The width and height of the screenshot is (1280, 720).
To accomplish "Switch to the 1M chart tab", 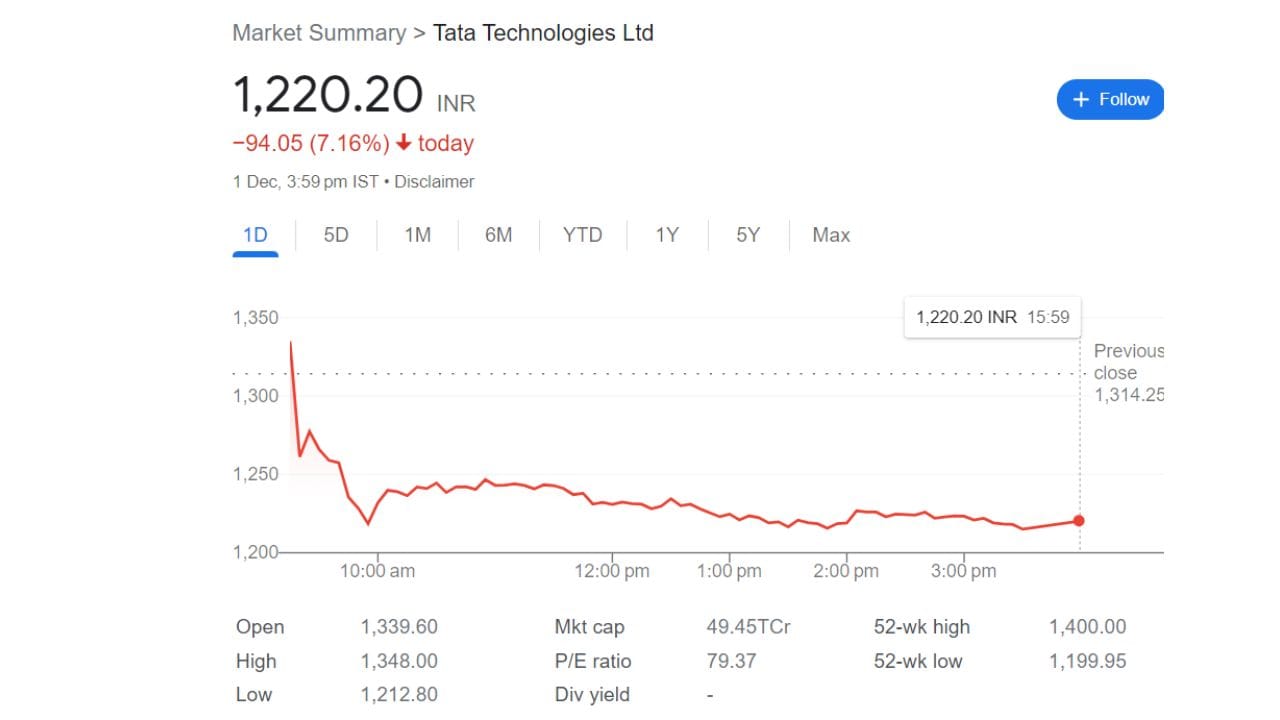I will 417,235.
